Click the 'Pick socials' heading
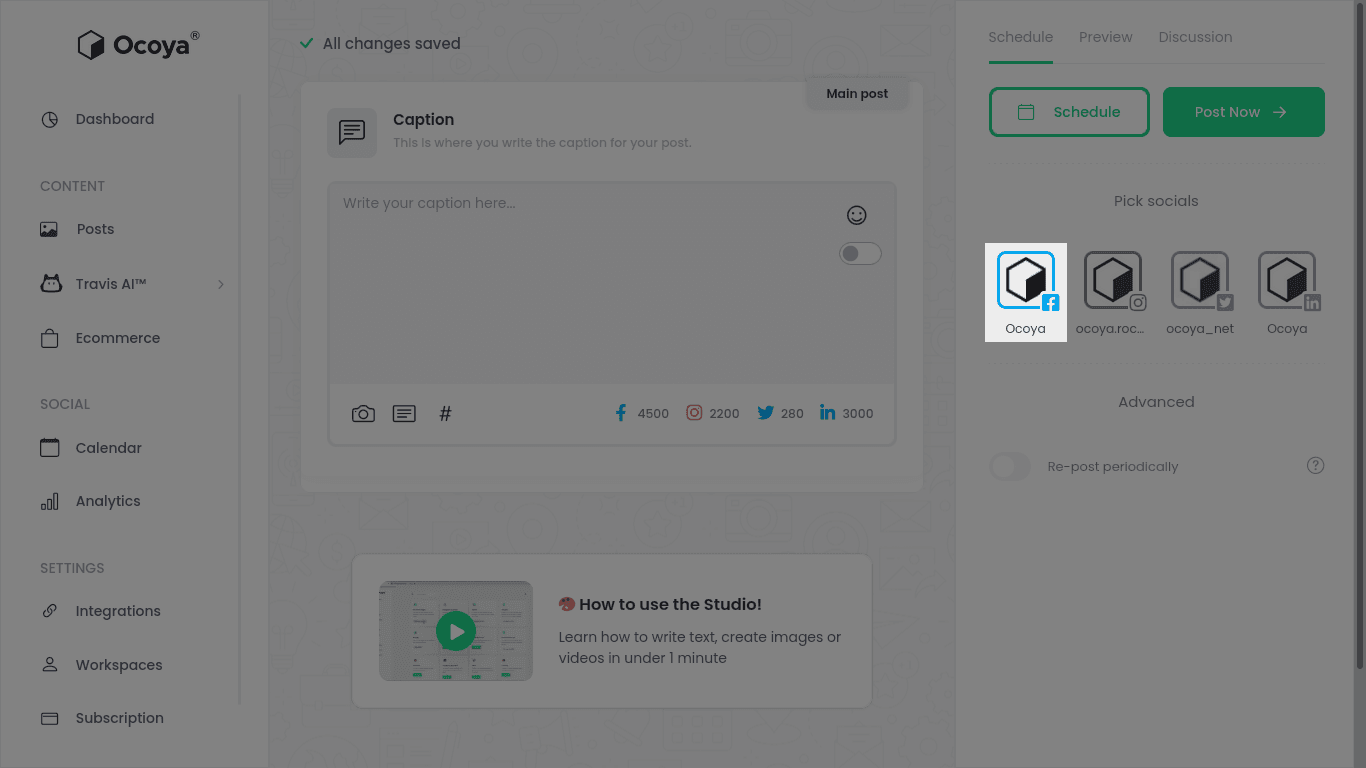1366x768 pixels. (1156, 201)
